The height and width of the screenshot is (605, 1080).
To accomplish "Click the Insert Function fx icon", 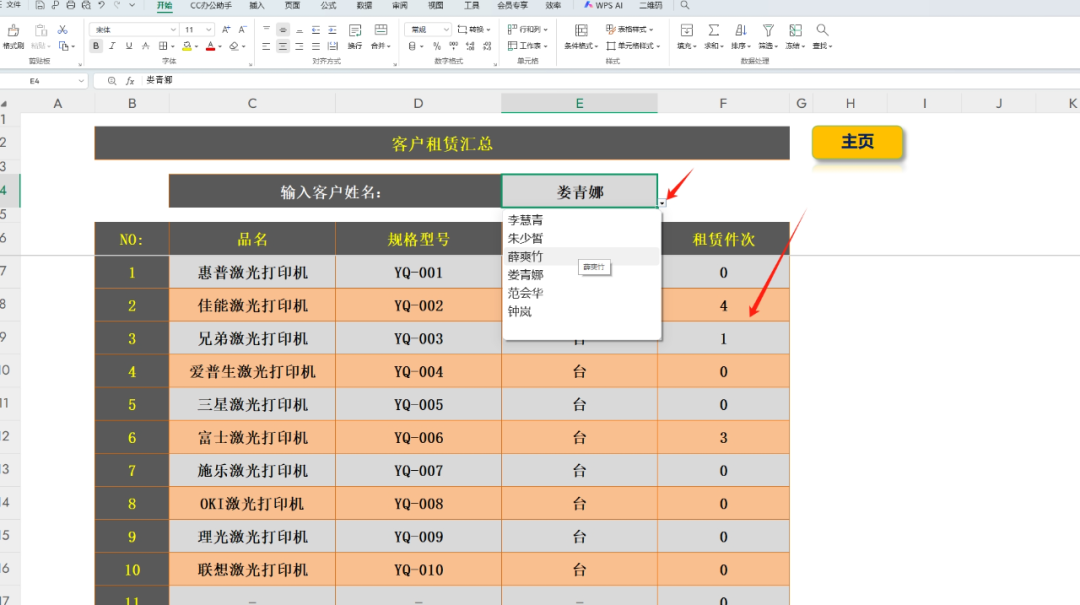I will pyautogui.click(x=129, y=81).
